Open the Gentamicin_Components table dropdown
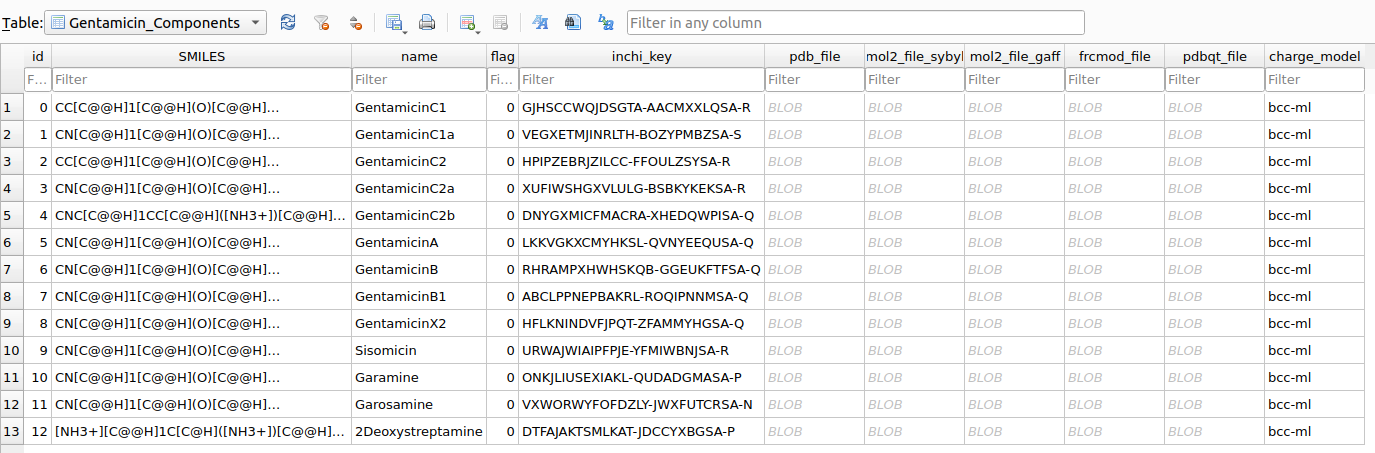 156,22
